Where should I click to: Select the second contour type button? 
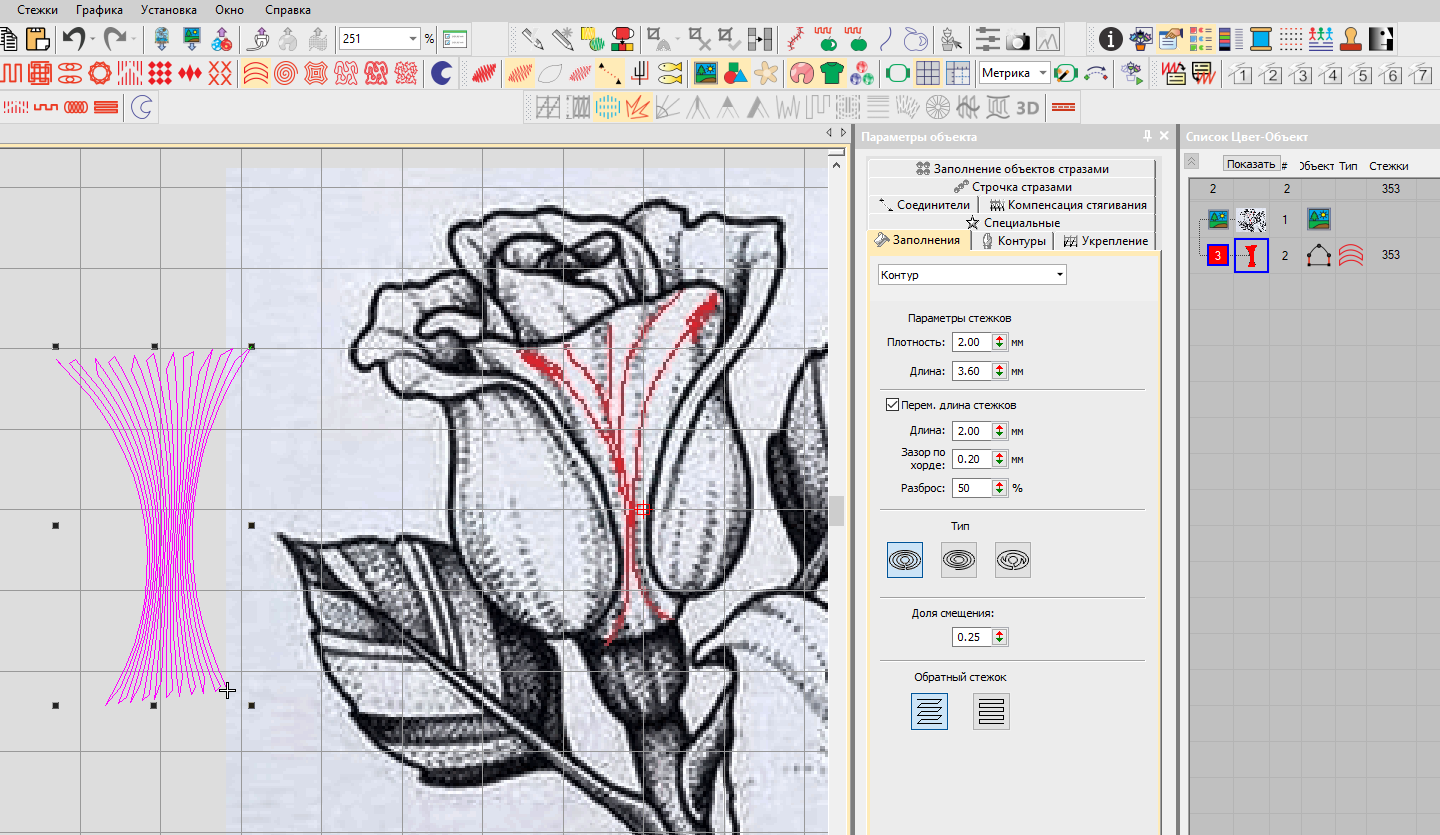pyautogui.click(x=959, y=560)
